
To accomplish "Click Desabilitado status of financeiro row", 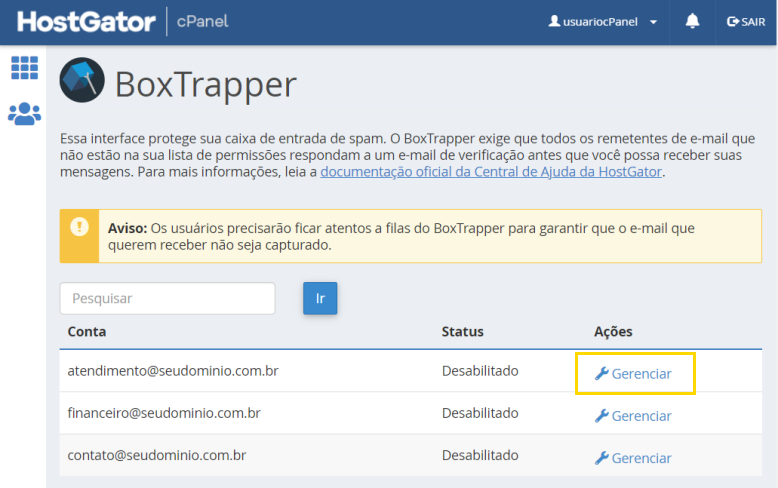I will coord(480,413).
